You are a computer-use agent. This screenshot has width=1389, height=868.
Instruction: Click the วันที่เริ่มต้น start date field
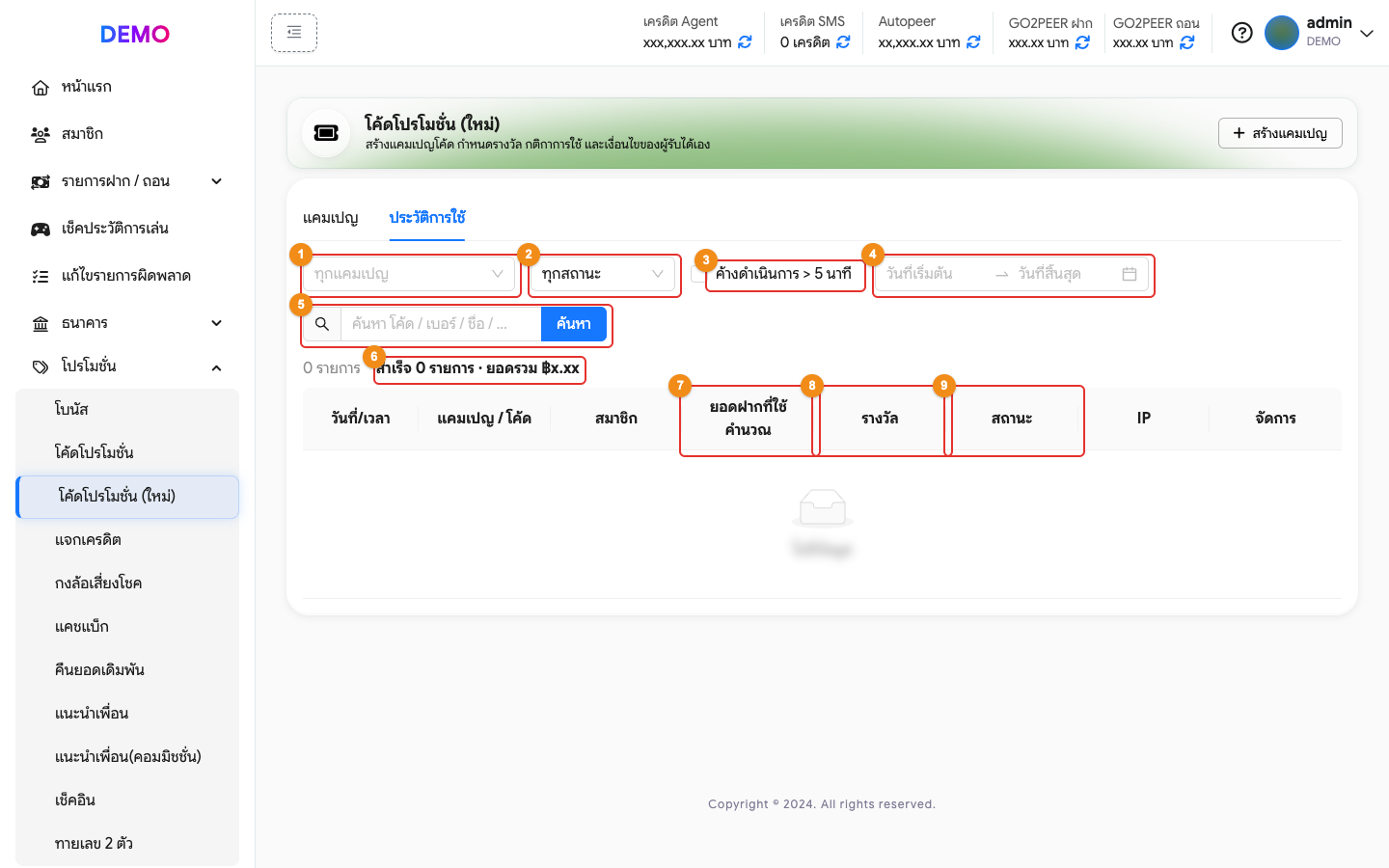(x=934, y=274)
